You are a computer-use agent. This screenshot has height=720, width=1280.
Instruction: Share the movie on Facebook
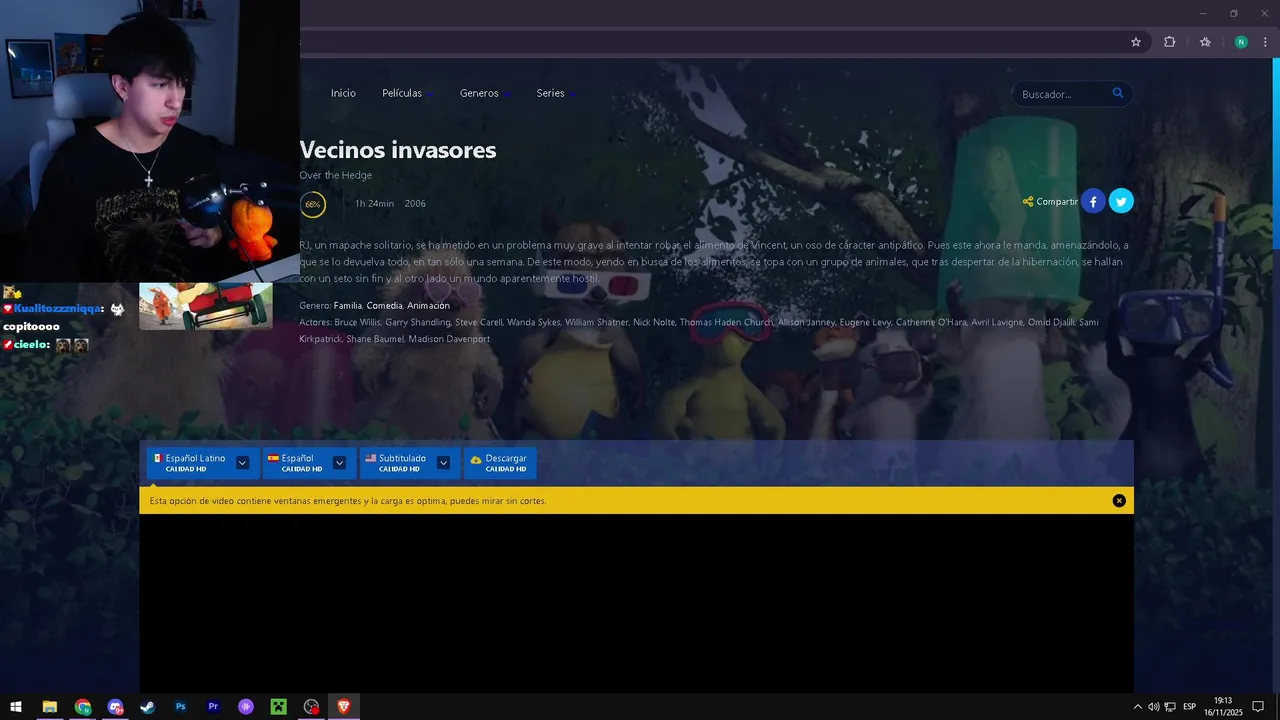[1093, 201]
